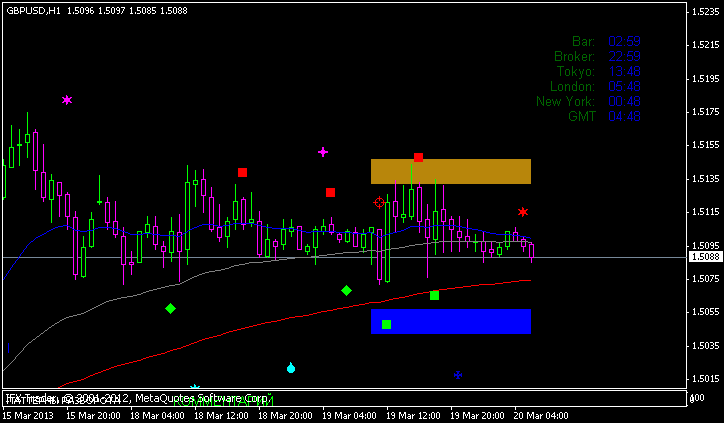Image resolution: width=724 pixels, height=423 pixels.
Task: Select the magenta plus marker on chart
Action: [x=323, y=152]
